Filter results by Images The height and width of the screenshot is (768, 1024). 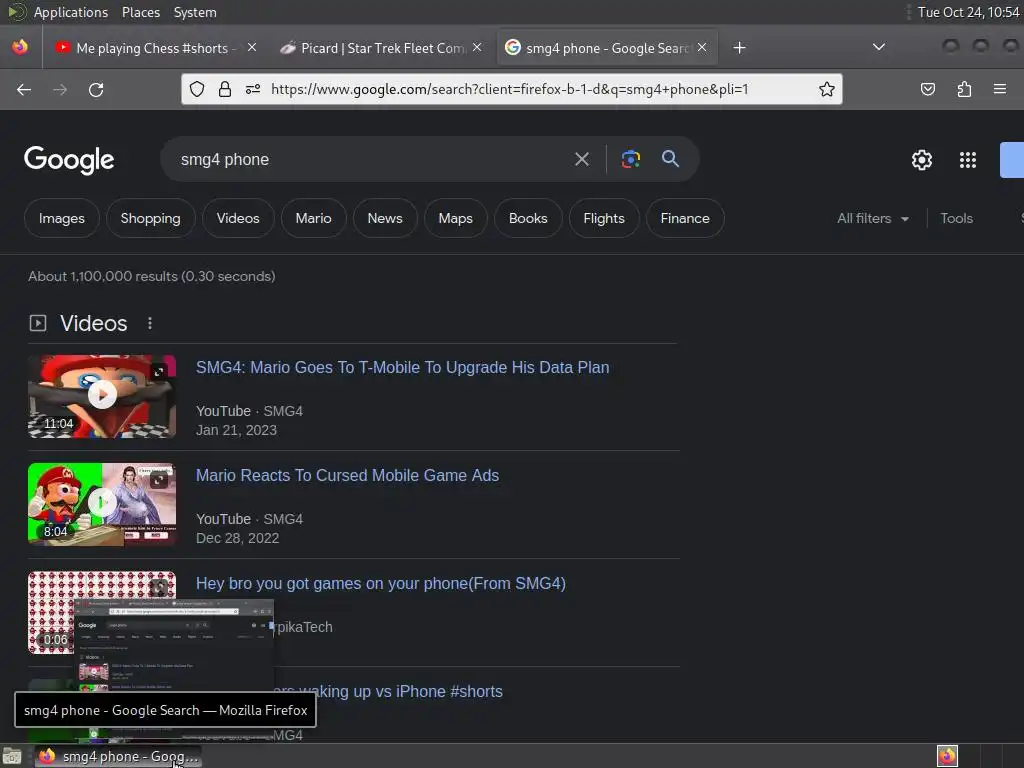(61, 218)
